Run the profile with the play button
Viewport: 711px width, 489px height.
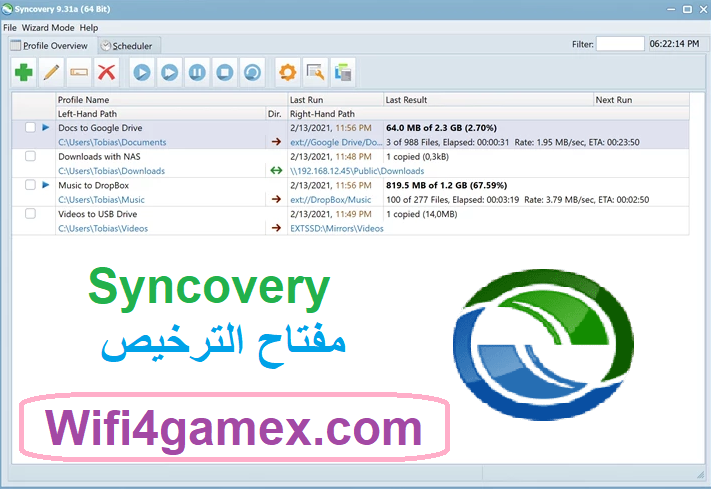[142, 72]
